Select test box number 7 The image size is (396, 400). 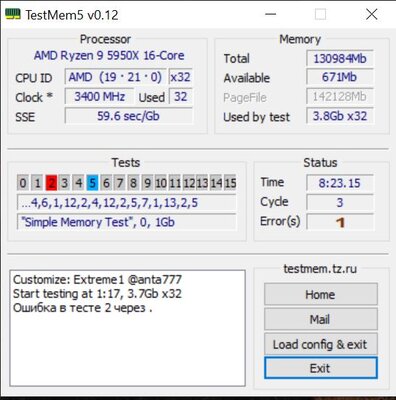pos(120,183)
